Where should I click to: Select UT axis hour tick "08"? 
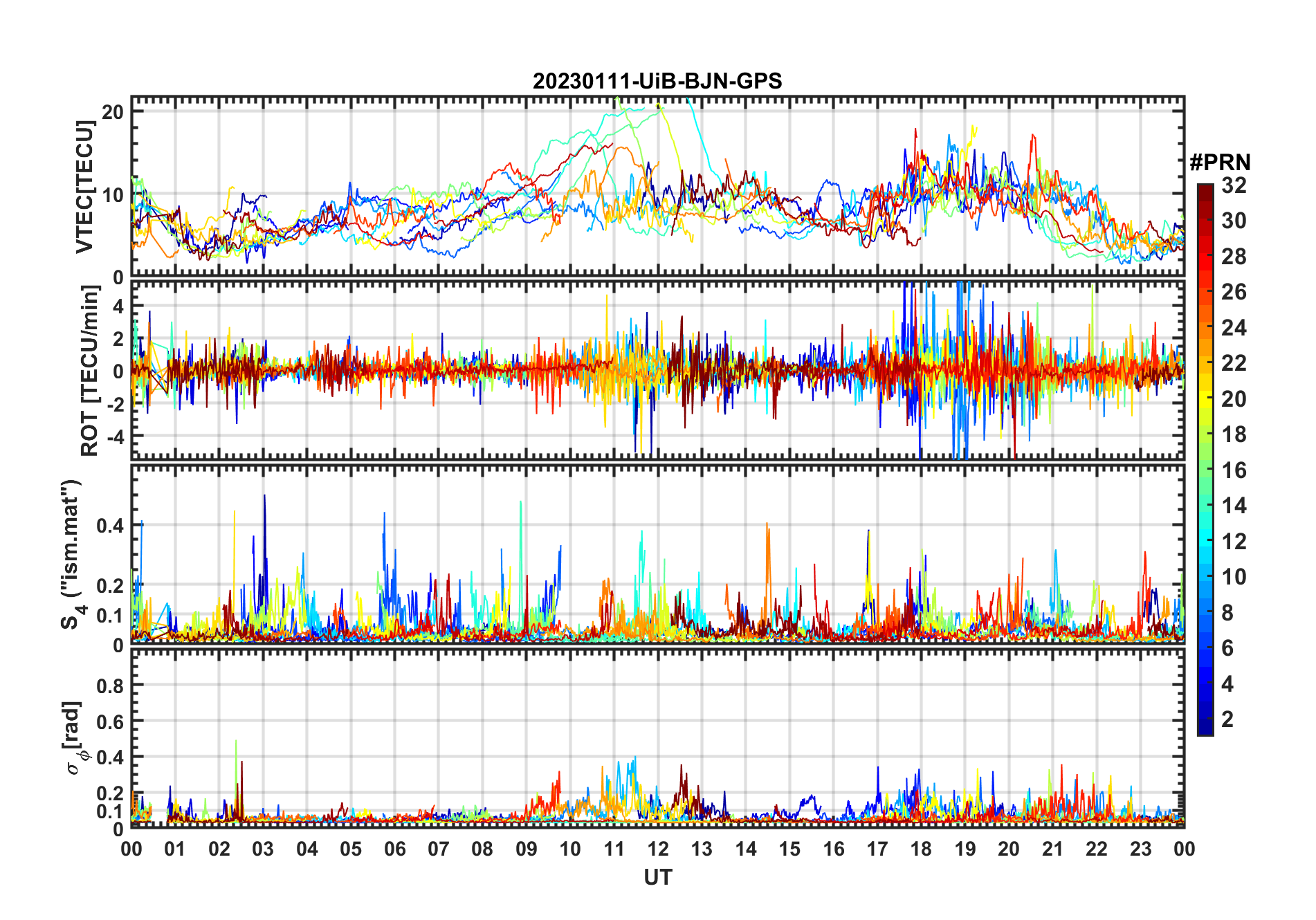pos(482,849)
